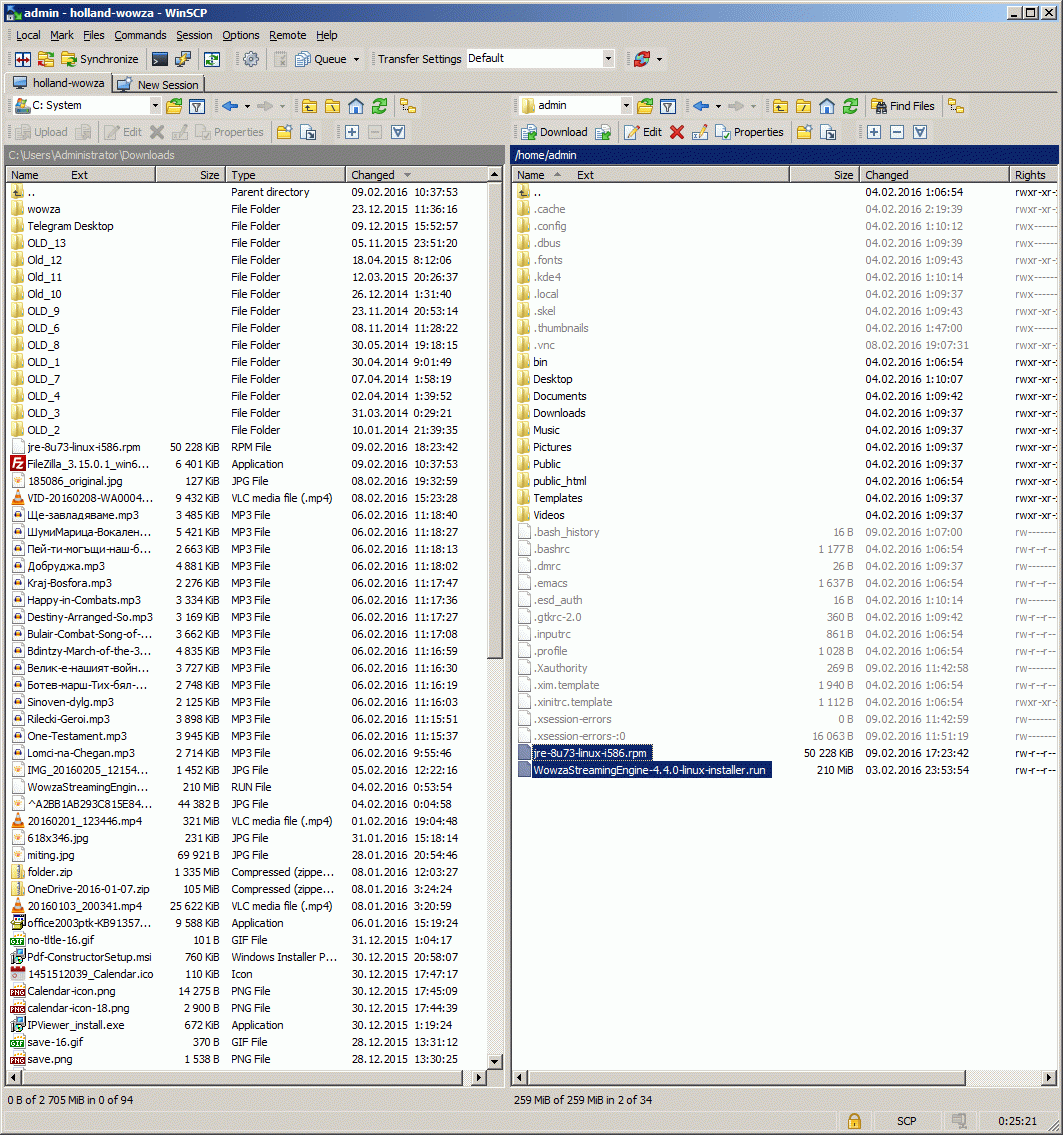Rename selected remote file icon
Screen dimensions: 1063x1135
(x=700, y=132)
